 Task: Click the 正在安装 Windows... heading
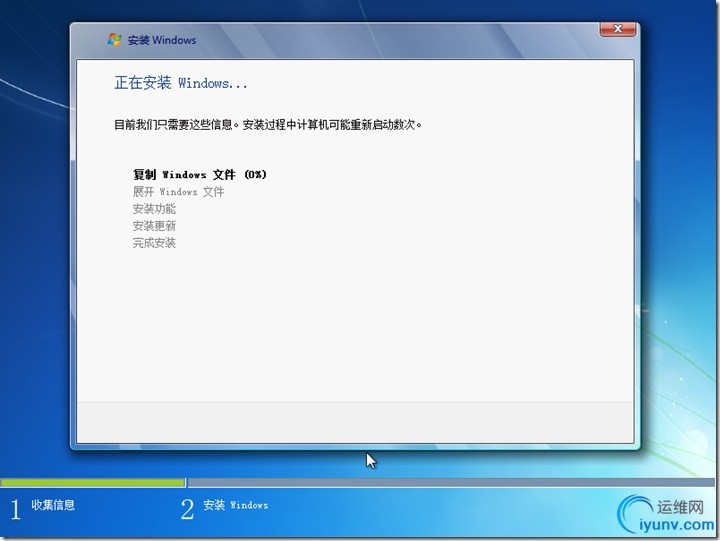click(x=180, y=83)
